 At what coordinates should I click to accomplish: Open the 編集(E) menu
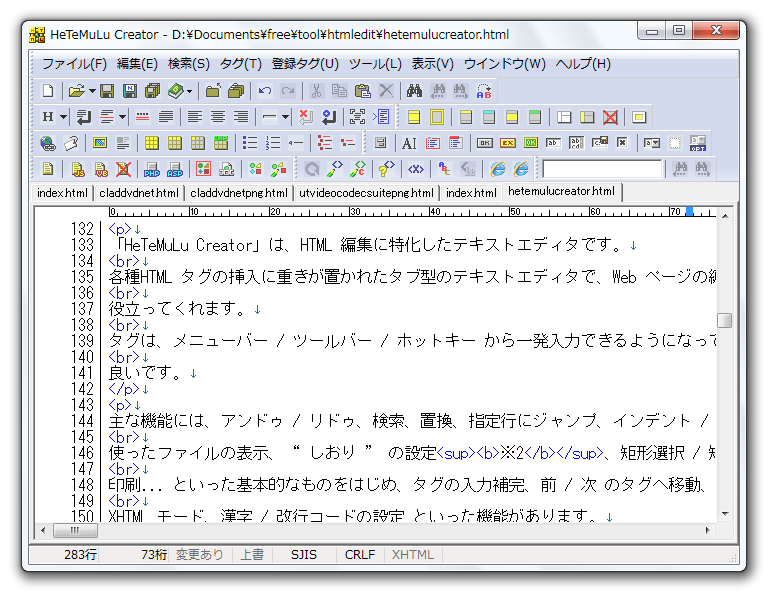(x=137, y=64)
